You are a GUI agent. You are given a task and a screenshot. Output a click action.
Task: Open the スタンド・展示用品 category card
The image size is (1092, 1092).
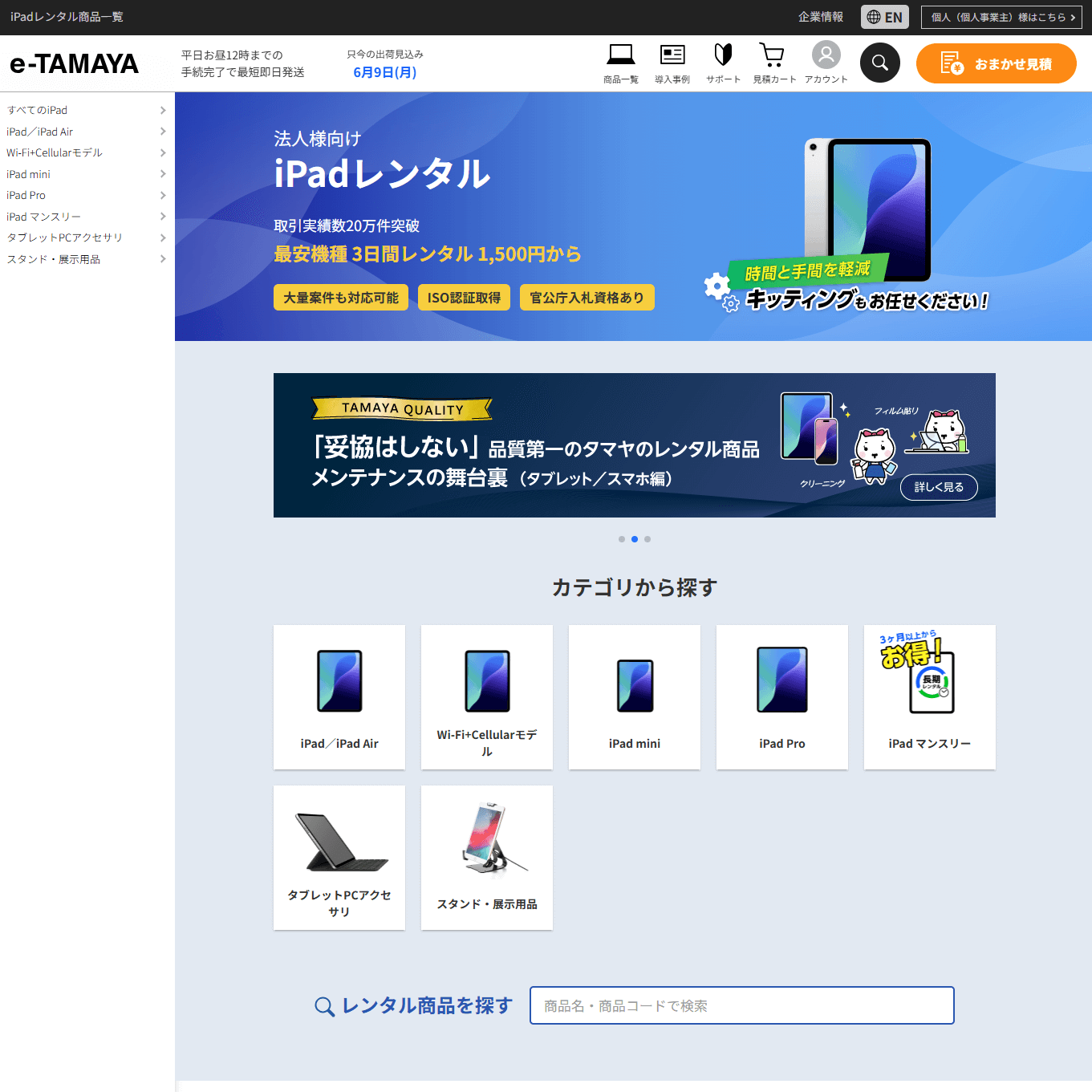click(487, 858)
